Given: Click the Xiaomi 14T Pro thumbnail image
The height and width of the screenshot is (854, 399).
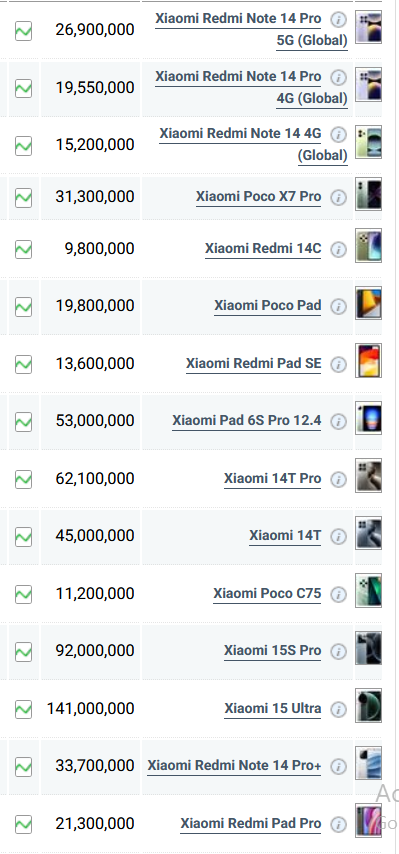Looking at the screenshot, I should (369, 475).
